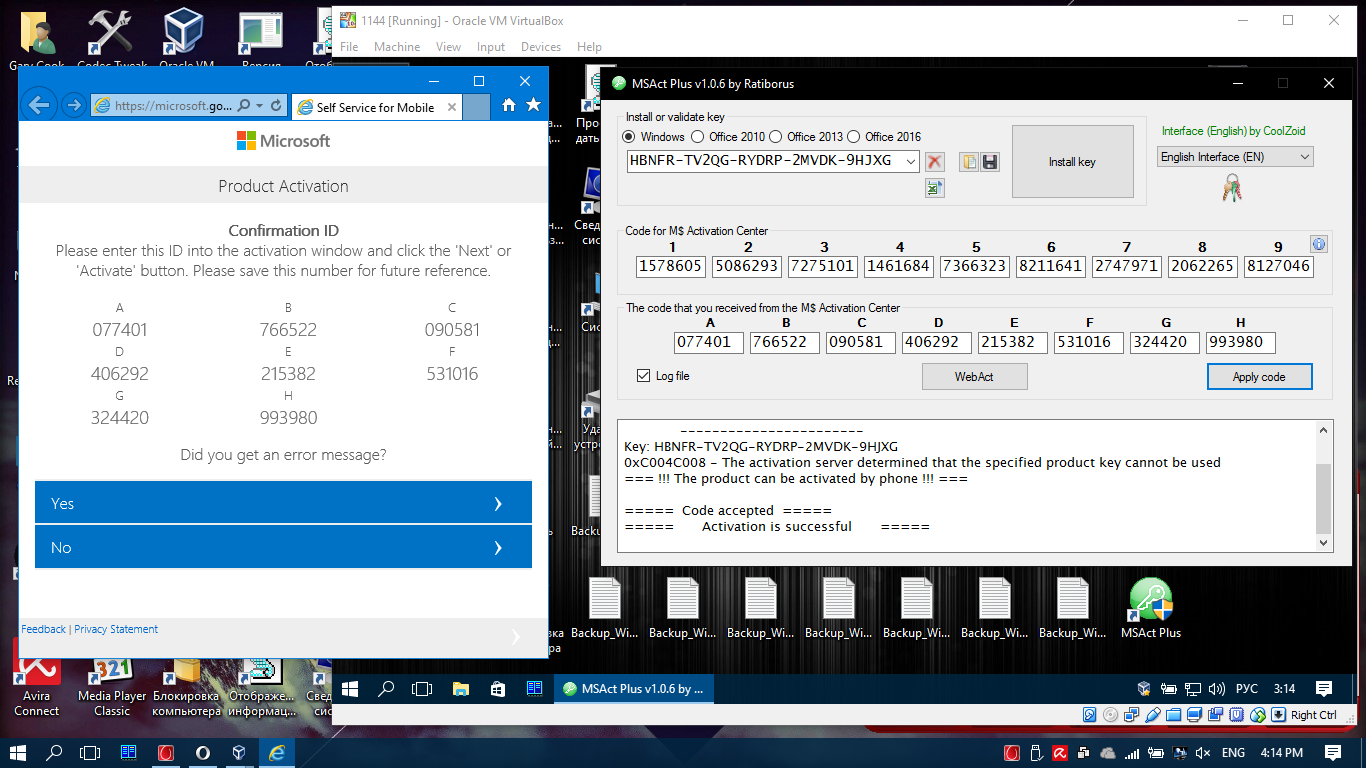Click the favorites star in Internet Explorer
Viewport: 1366px width, 768px height.
(x=533, y=105)
